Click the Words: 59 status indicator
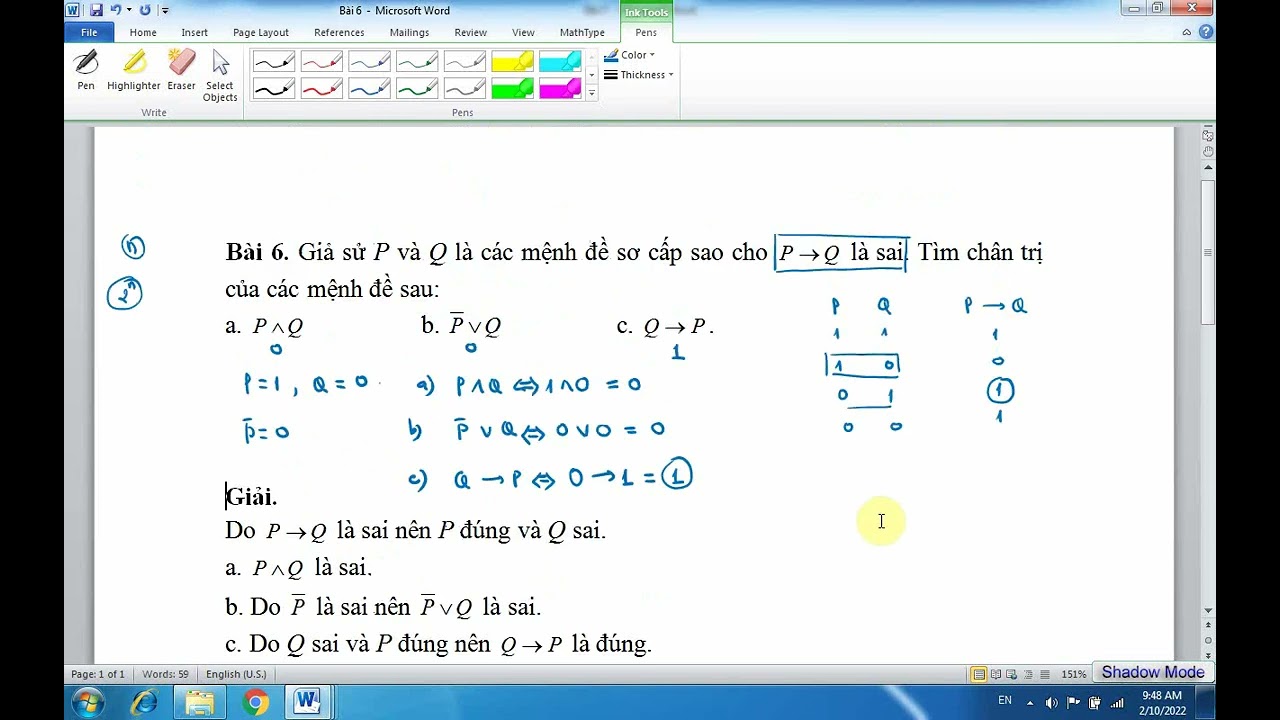This screenshot has height=720, width=1280. pos(165,674)
